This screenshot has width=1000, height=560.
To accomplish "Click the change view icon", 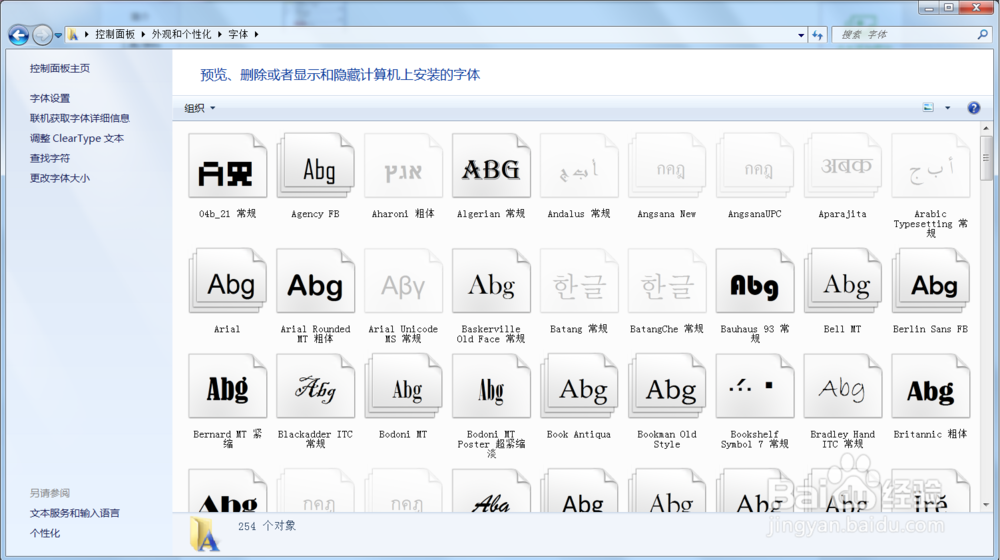I will pos(929,108).
